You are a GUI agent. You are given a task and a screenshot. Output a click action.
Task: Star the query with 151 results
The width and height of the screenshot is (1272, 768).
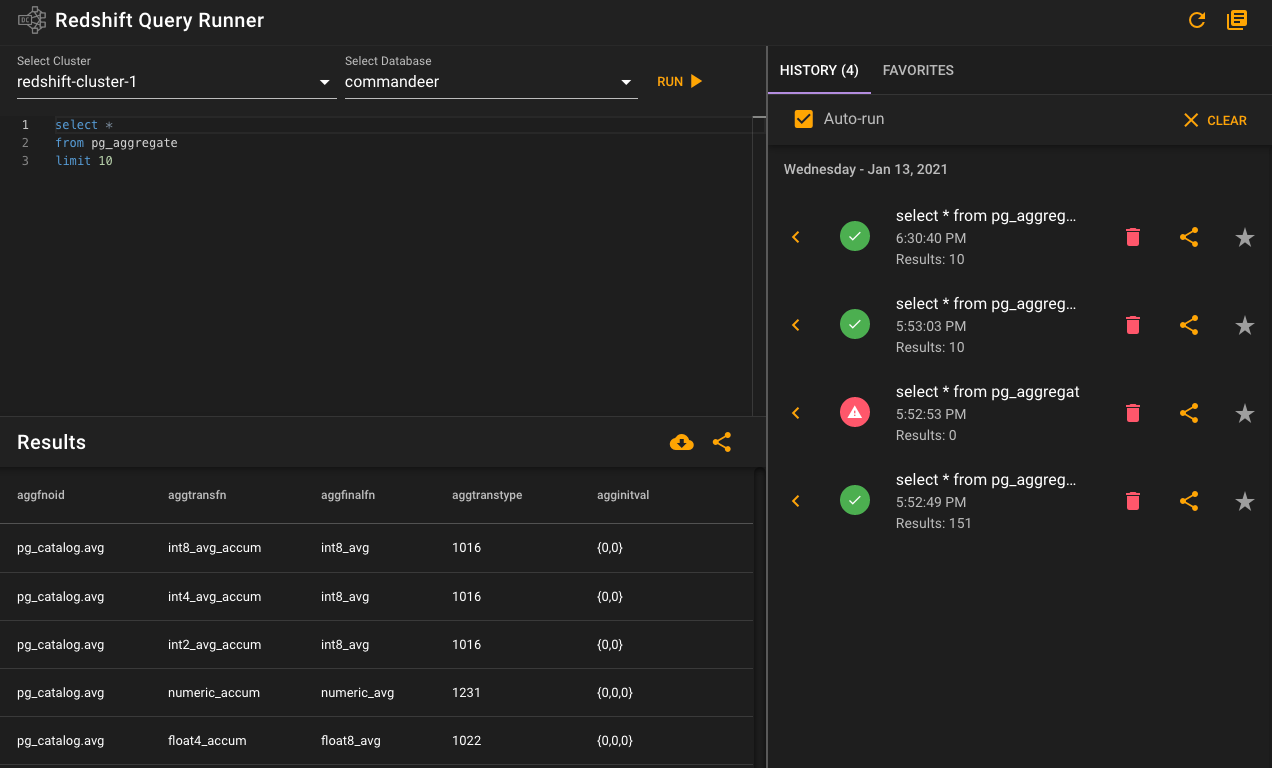click(x=1245, y=501)
